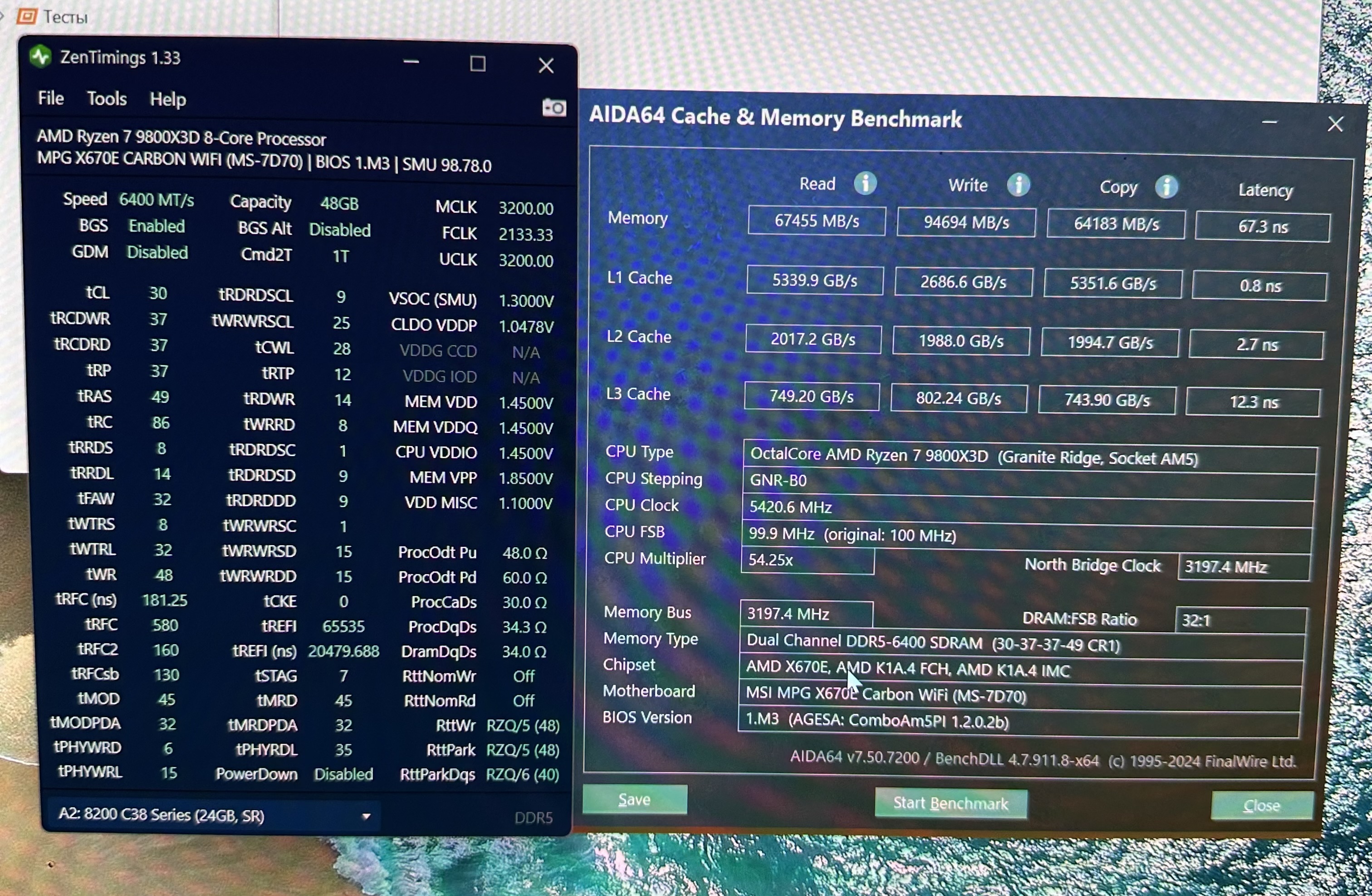Click the CPU Multiplier value field
Screen dimensions: 1372x896
pyautogui.click(x=807, y=560)
